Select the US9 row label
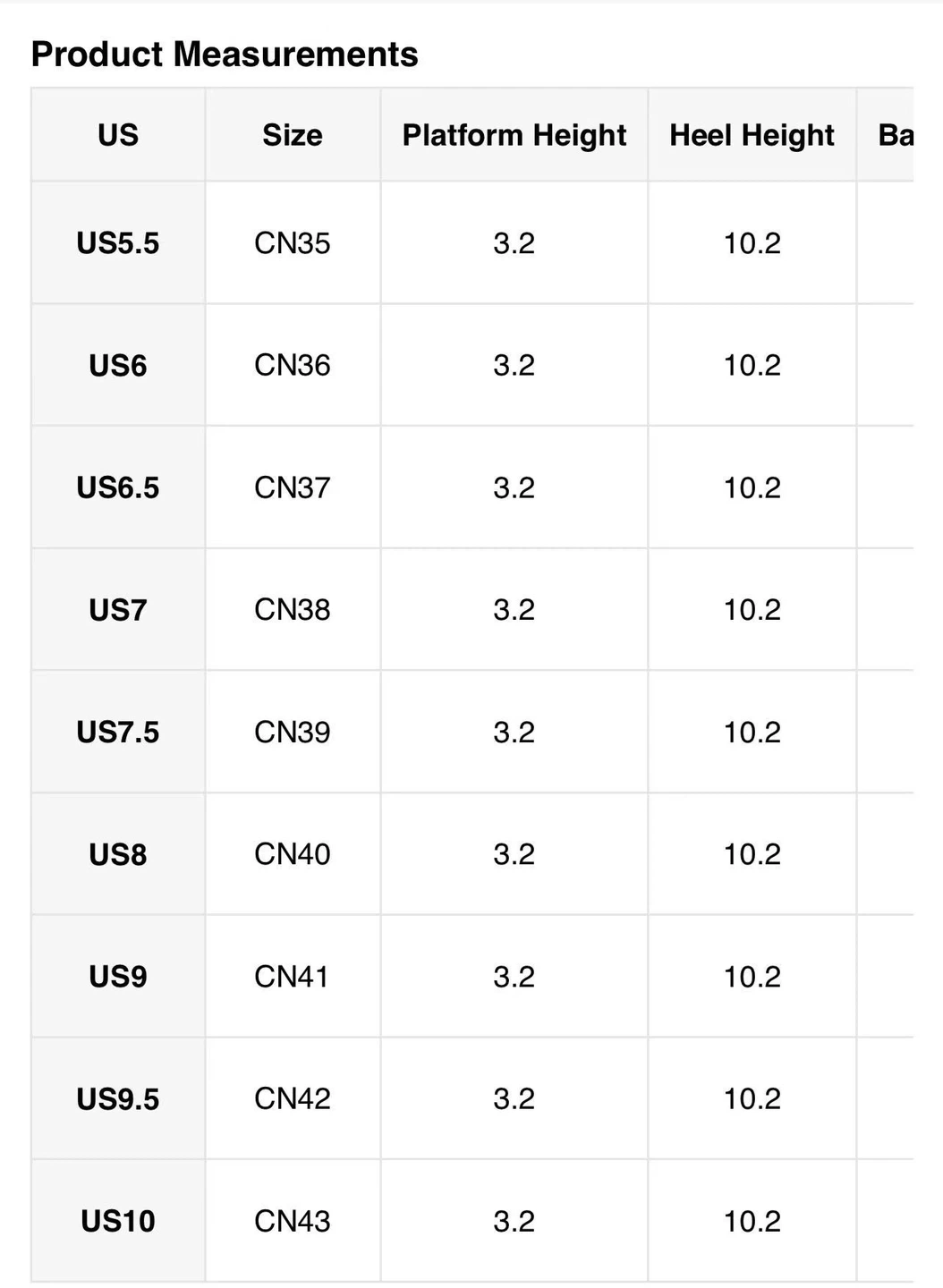Image resolution: width=943 pixels, height=1288 pixels. pyautogui.click(x=118, y=977)
